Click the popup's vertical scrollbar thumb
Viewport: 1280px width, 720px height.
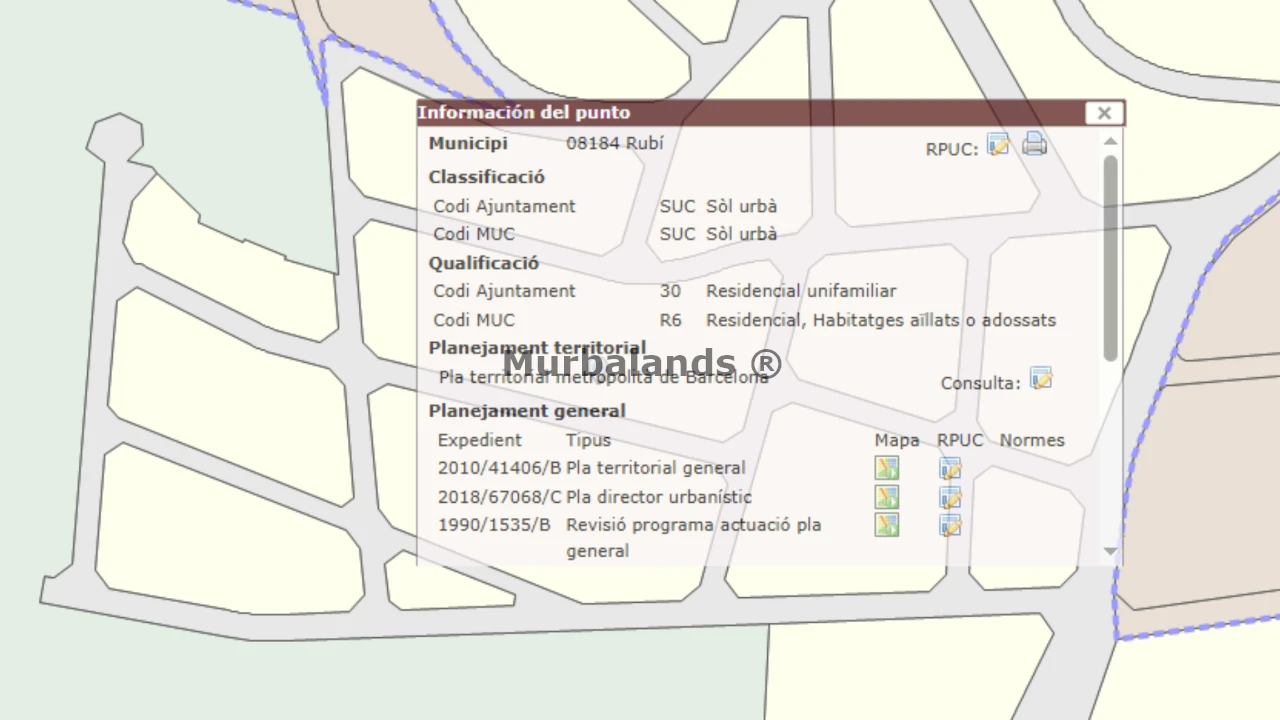pos(1110,258)
